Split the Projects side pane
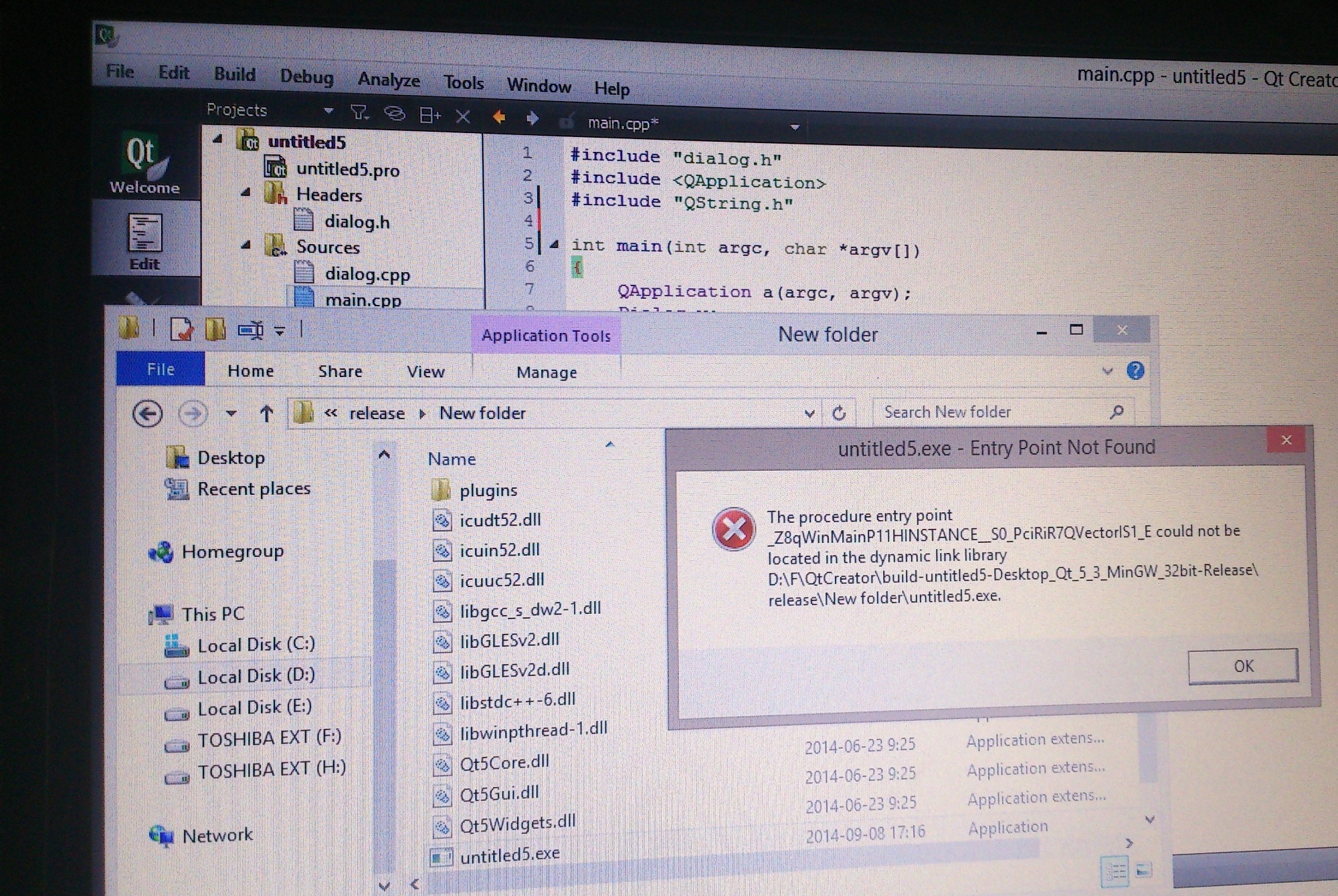 pyautogui.click(x=429, y=116)
